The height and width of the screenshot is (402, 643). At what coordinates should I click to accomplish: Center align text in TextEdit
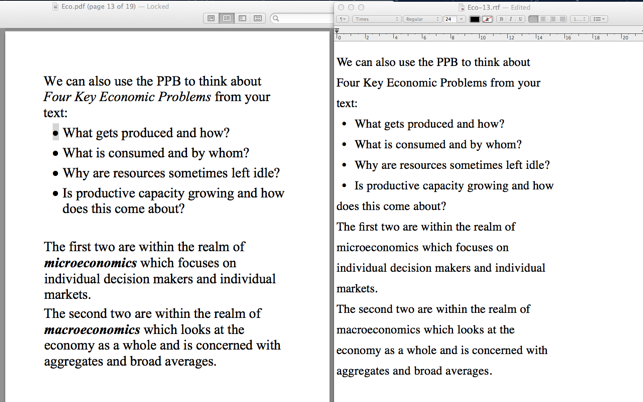(x=543, y=19)
